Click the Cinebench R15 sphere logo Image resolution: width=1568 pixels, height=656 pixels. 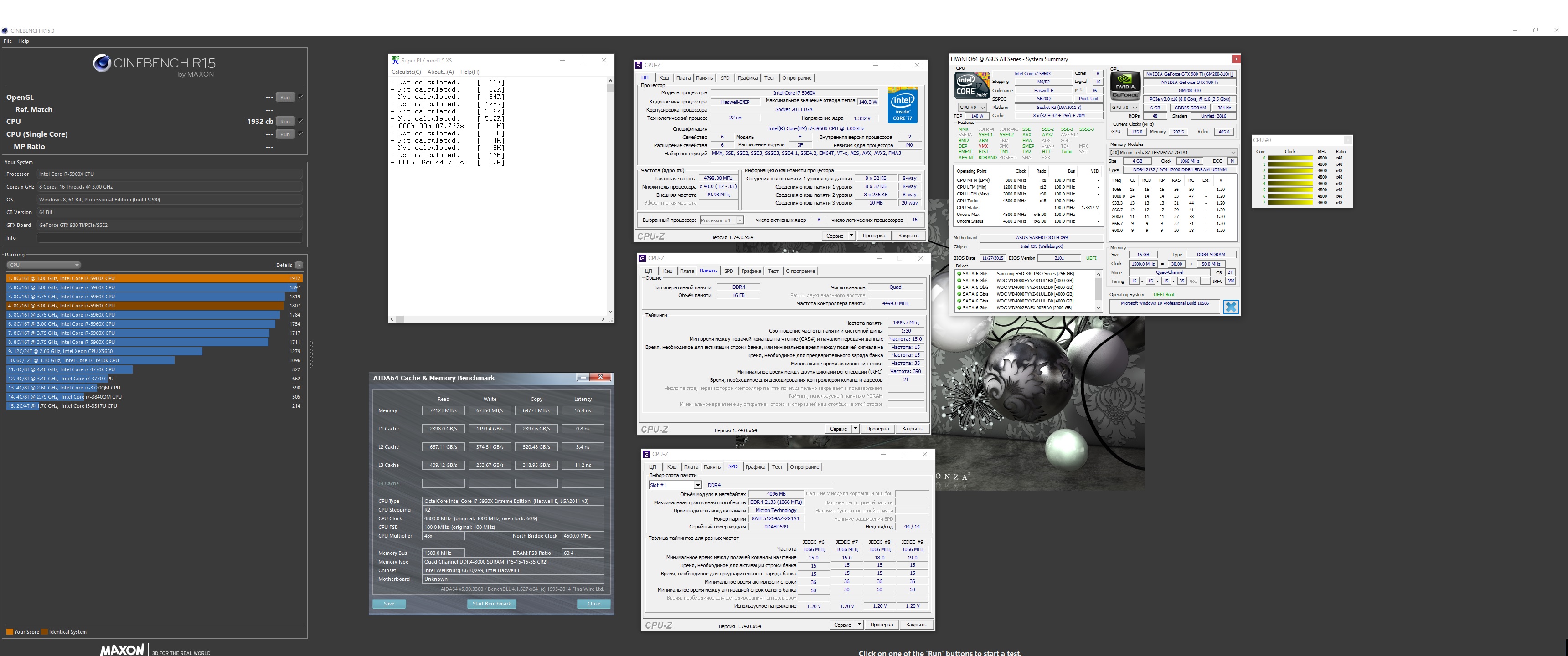[x=102, y=63]
